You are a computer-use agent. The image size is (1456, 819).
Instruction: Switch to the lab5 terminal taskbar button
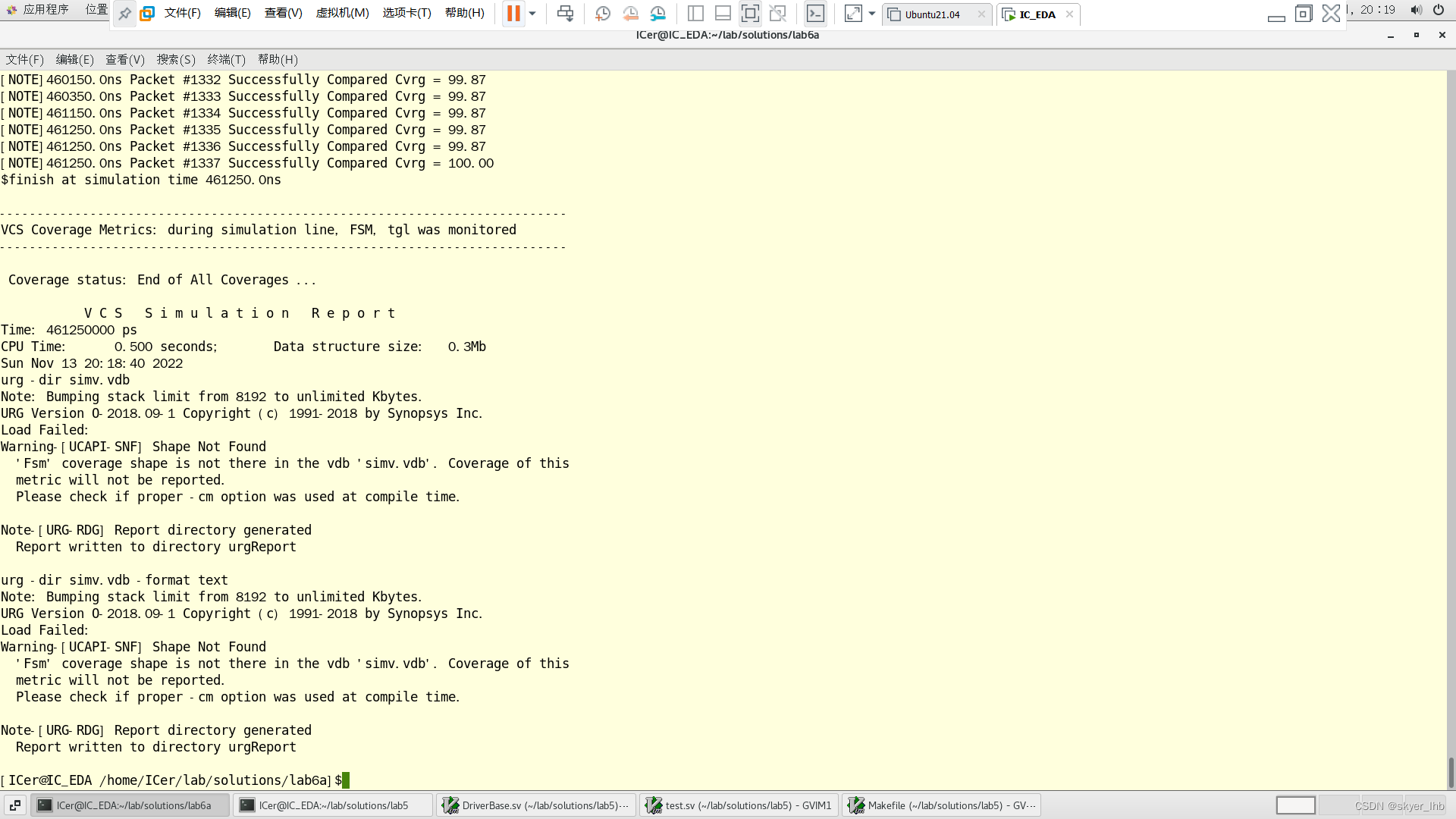tap(332, 805)
